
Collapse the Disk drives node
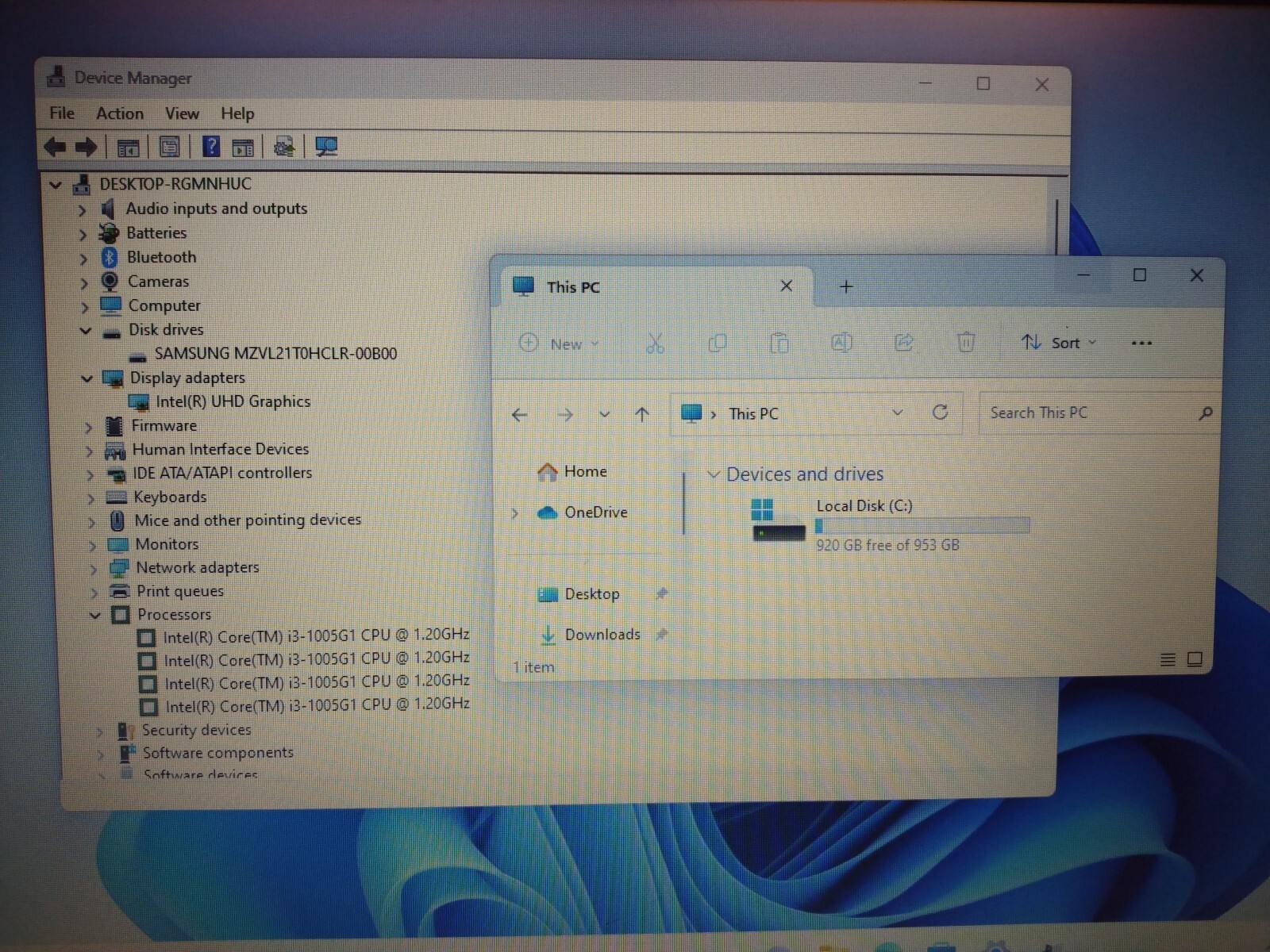85,331
